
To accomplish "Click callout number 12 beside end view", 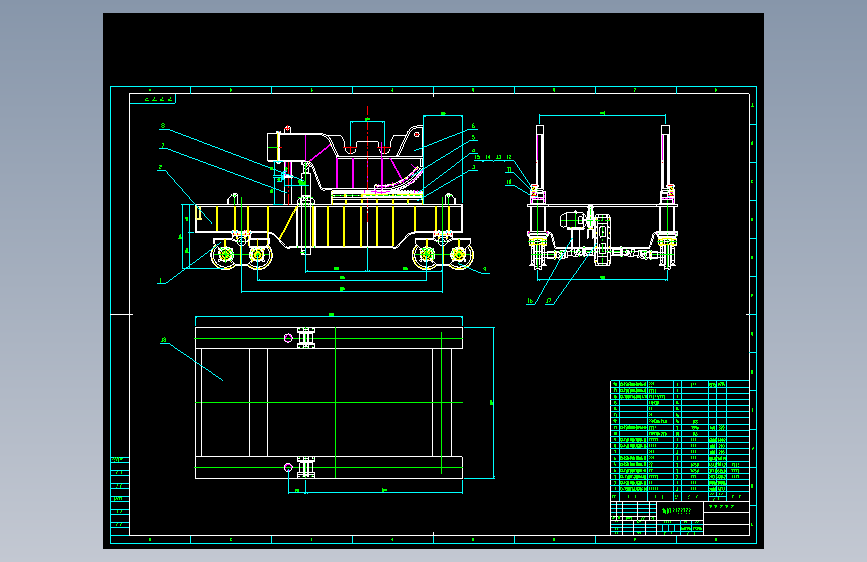I will click(509, 157).
